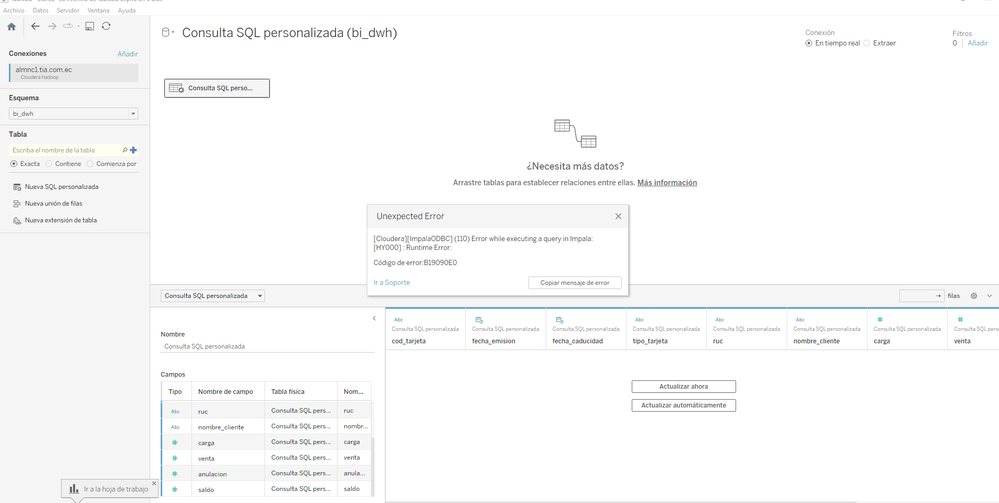Click the Nueva extensión de tabla icon

17,220
